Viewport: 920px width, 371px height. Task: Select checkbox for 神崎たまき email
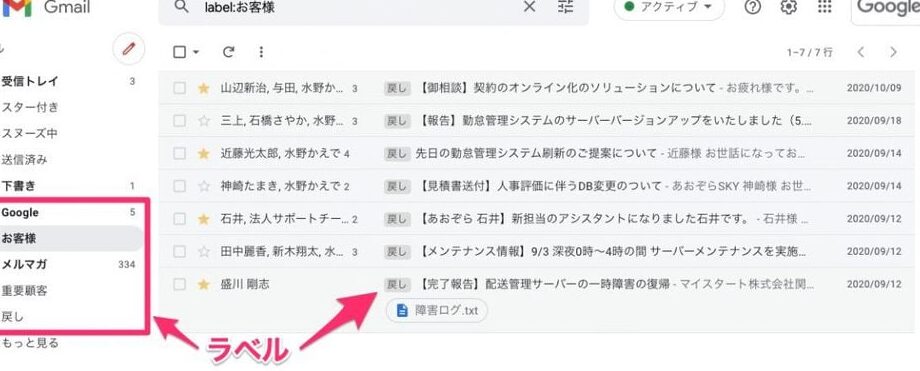(180, 187)
